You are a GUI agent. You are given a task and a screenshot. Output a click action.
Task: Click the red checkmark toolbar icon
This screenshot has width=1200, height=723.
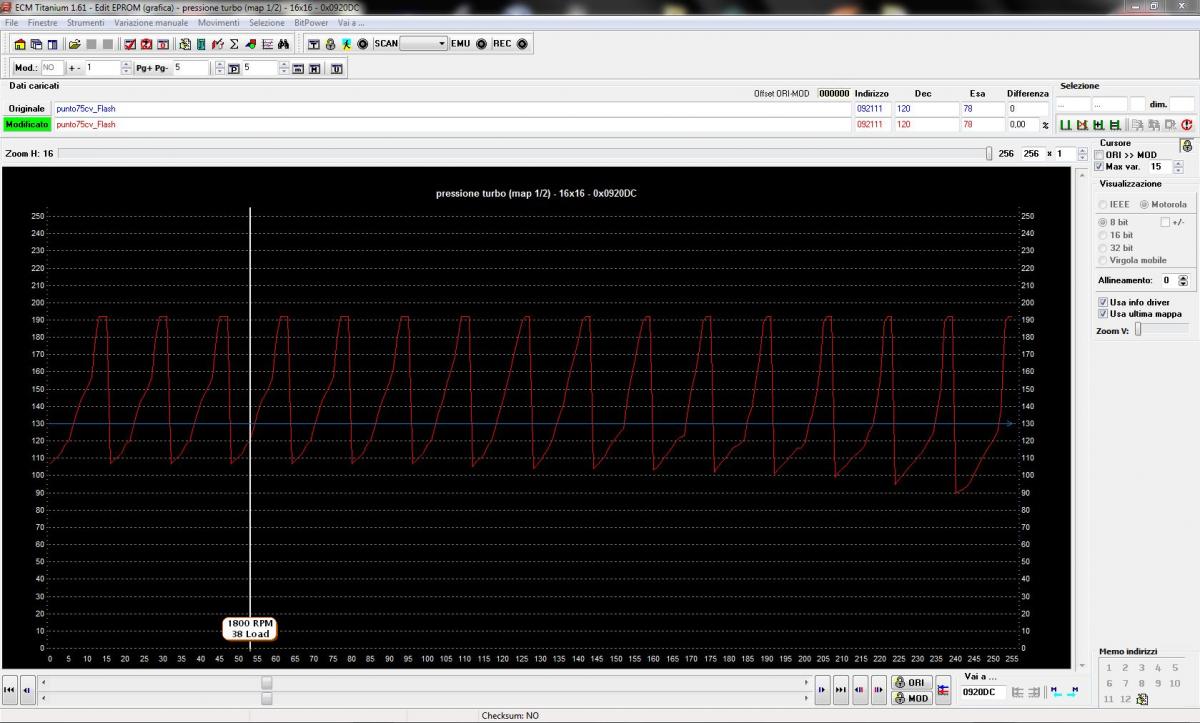pyautogui.click(x=130, y=44)
